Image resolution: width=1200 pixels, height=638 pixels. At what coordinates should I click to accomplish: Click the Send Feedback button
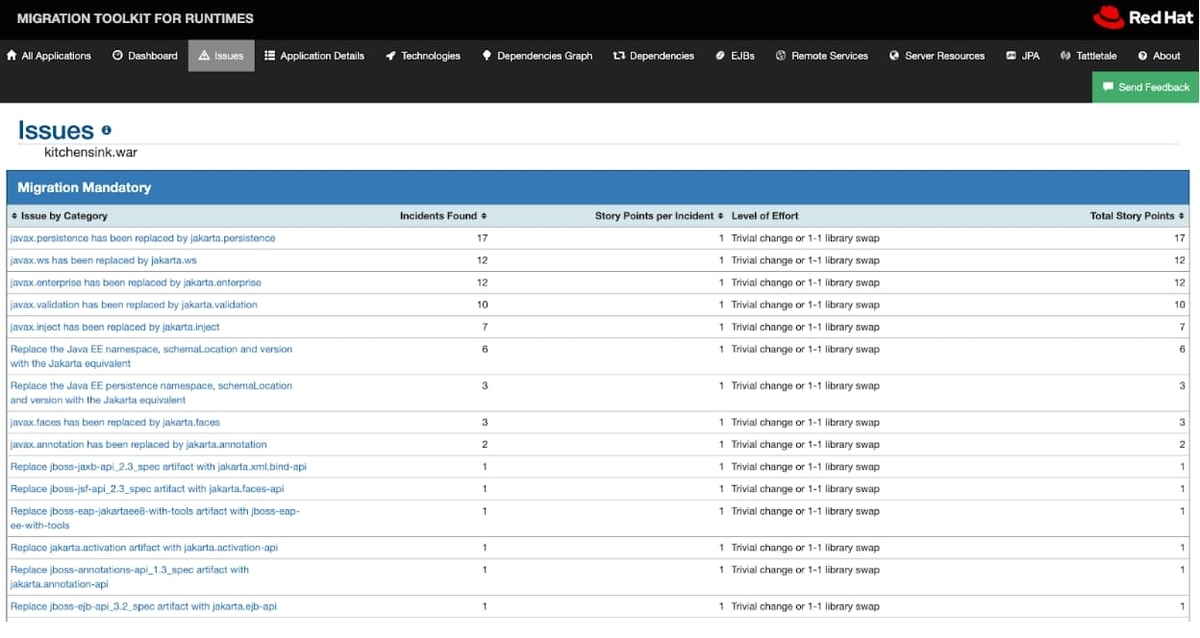click(1144, 87)
